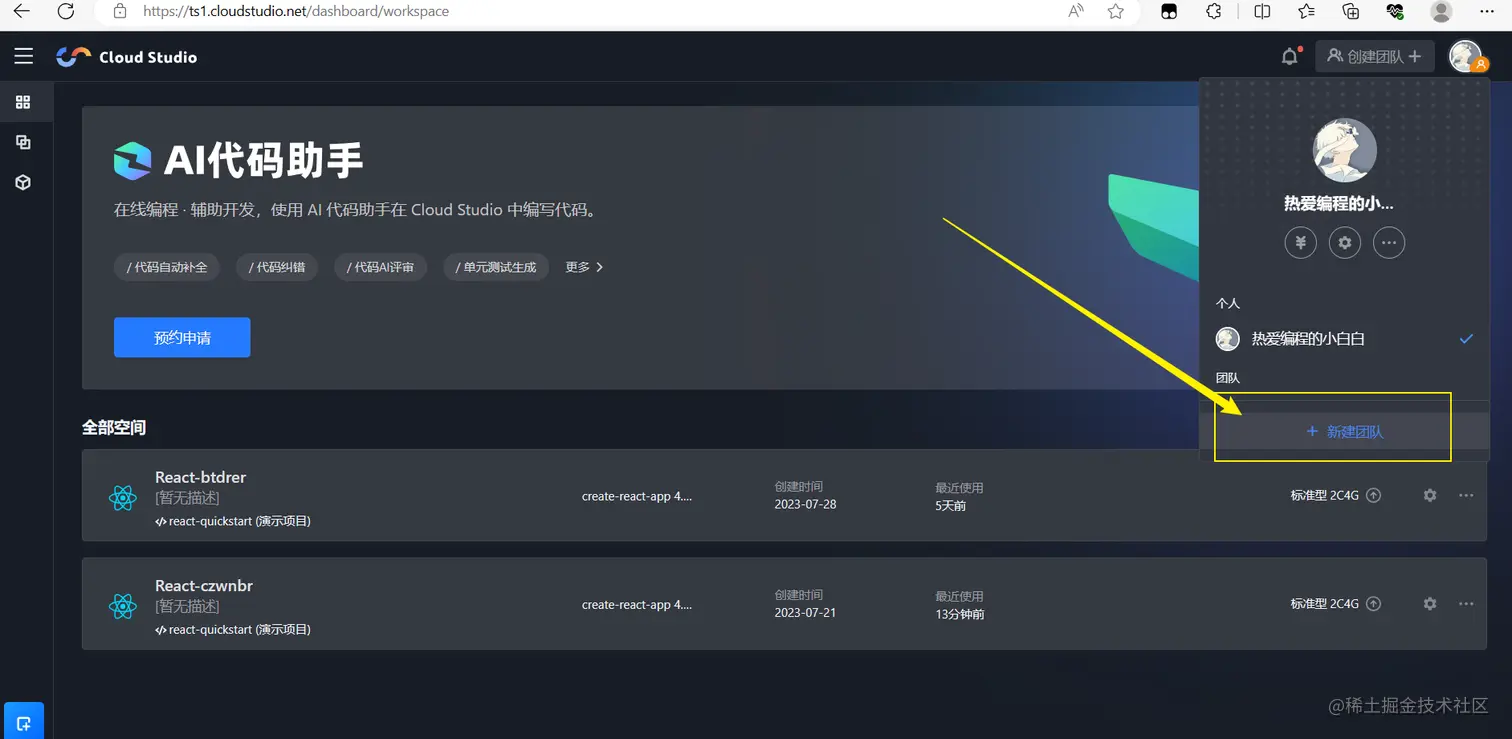Viewport: 1512px width, 739px height.
Task: Refresh the browser page
Action: [x=66, y=12]
